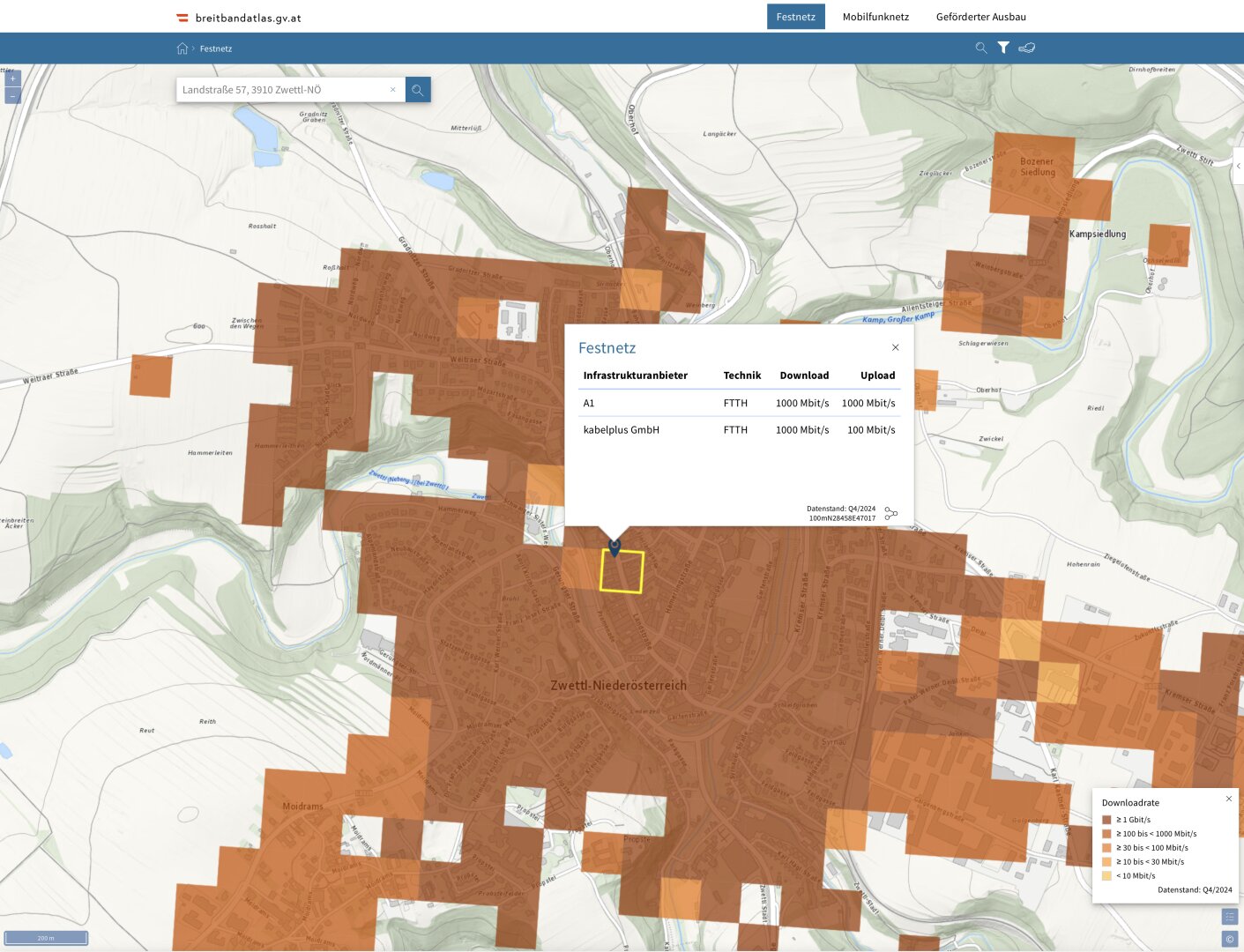Click the ≥ 100 bis < 1000 Mbit/s swatch
Viewport: 1244px width, 952px height.
pos(1106,834)
